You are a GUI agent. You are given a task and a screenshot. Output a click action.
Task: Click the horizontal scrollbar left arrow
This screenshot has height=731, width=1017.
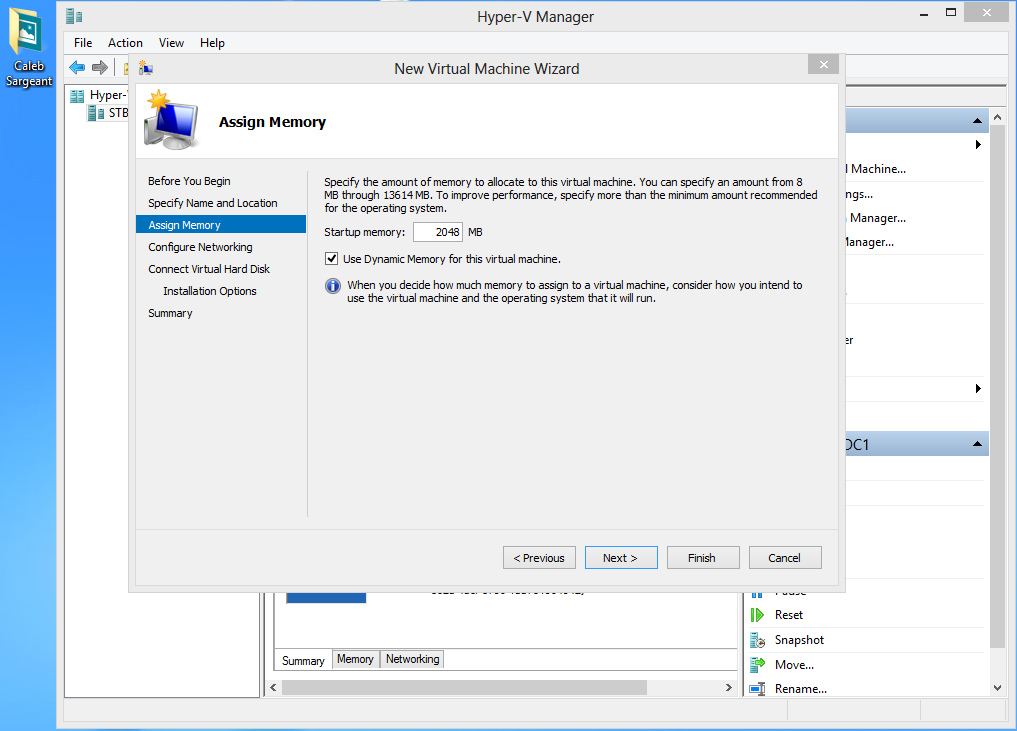click(x=273, y=688)
